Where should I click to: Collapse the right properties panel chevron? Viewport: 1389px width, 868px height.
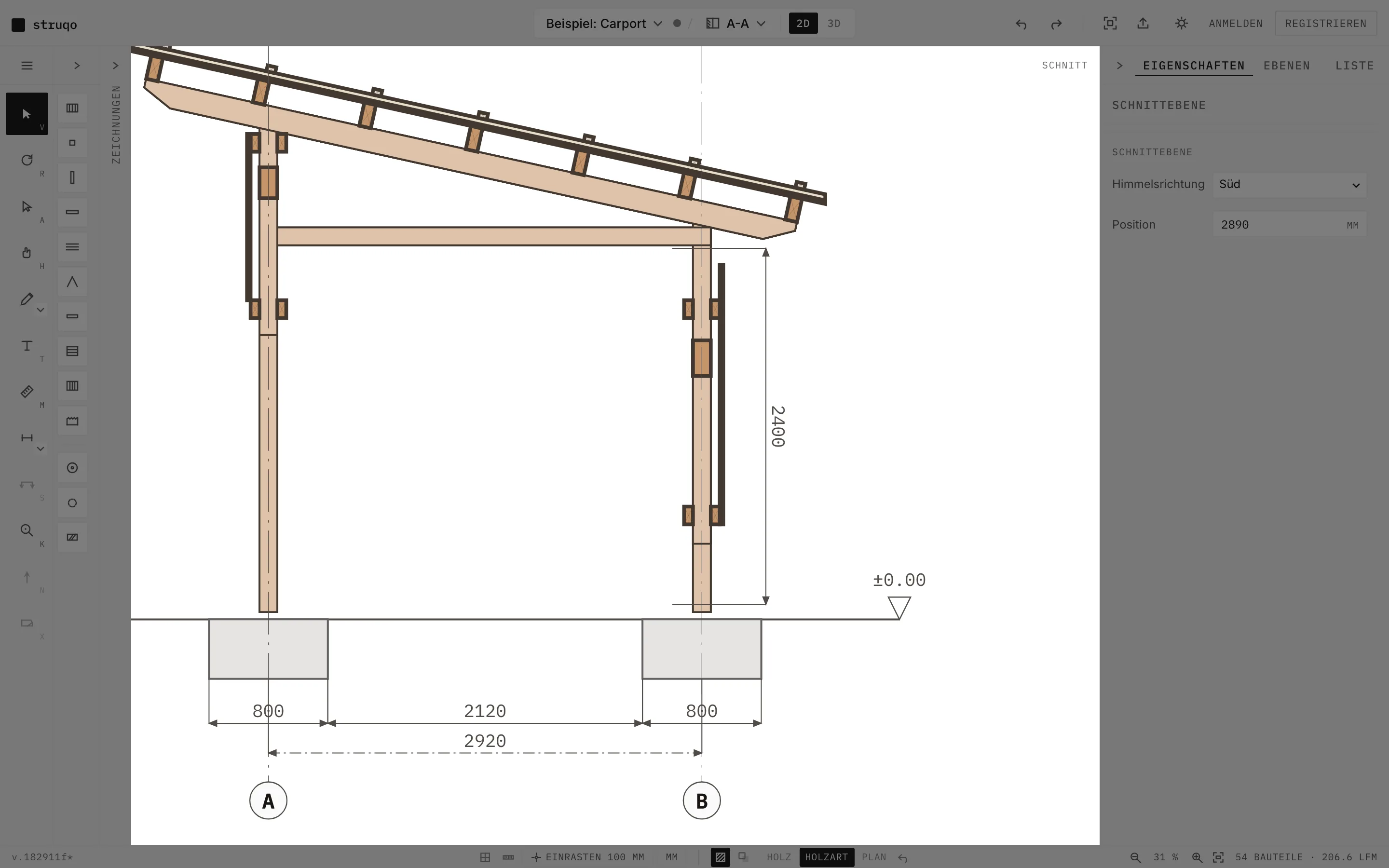[1119, 66]
